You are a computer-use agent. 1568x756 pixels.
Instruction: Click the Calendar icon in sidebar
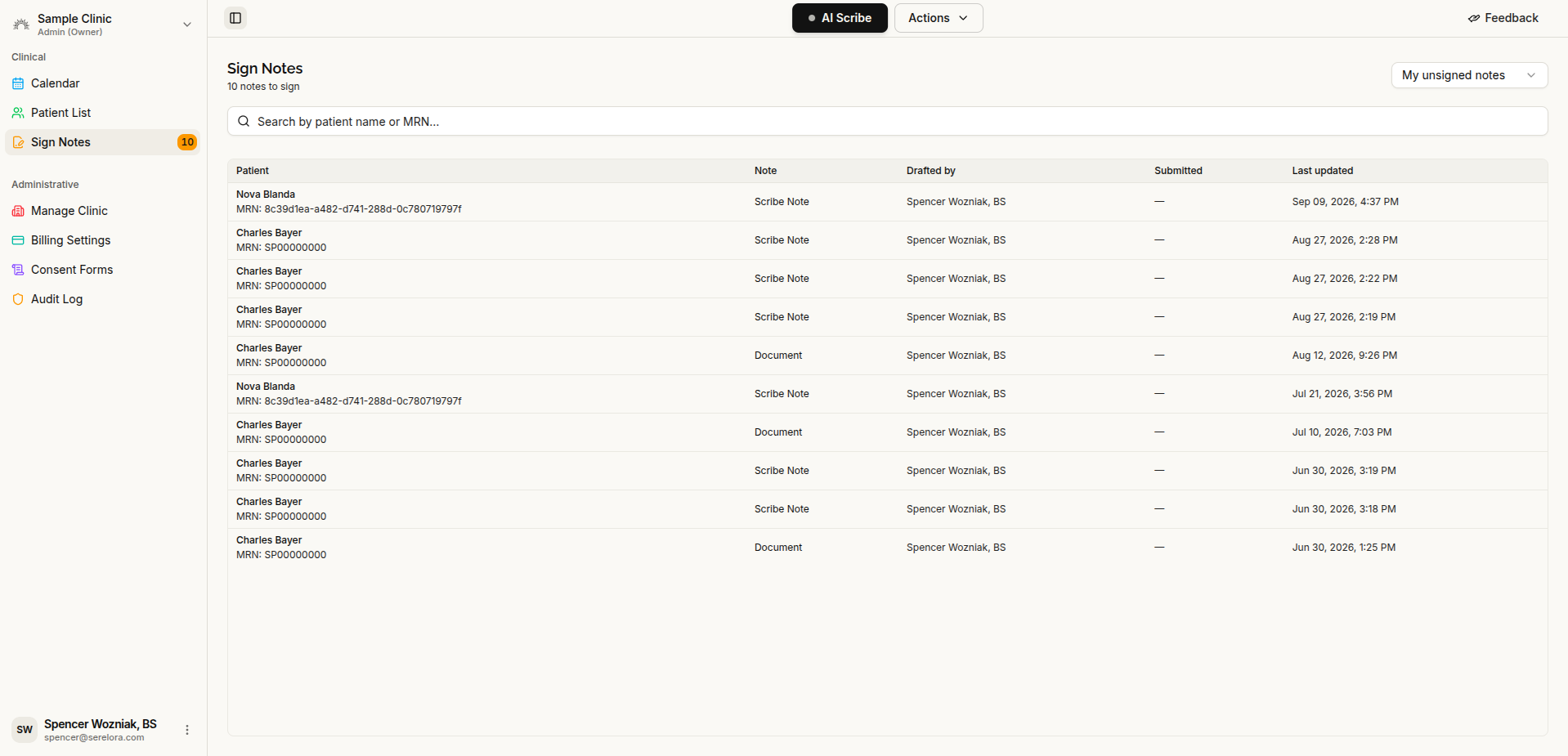click(x=18, y=83)
